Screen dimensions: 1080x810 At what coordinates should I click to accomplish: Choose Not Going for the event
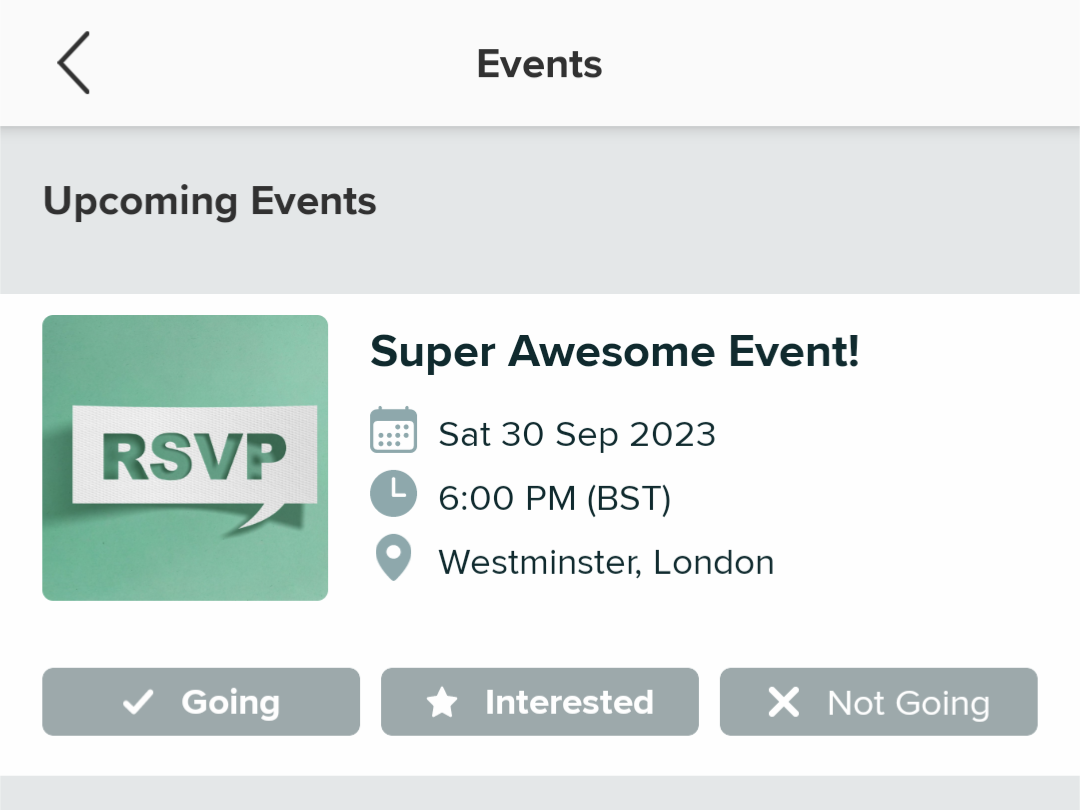click(877, 702)
